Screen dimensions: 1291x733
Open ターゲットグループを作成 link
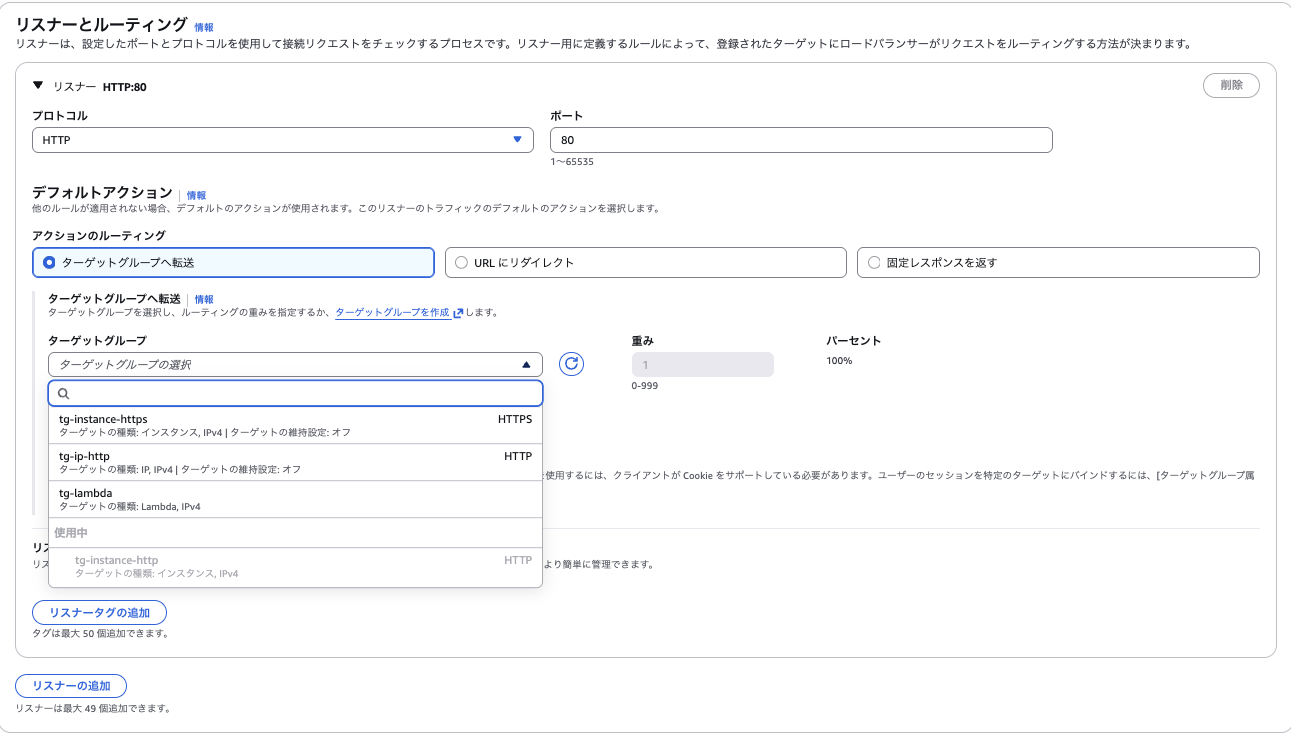coord(392,313)
